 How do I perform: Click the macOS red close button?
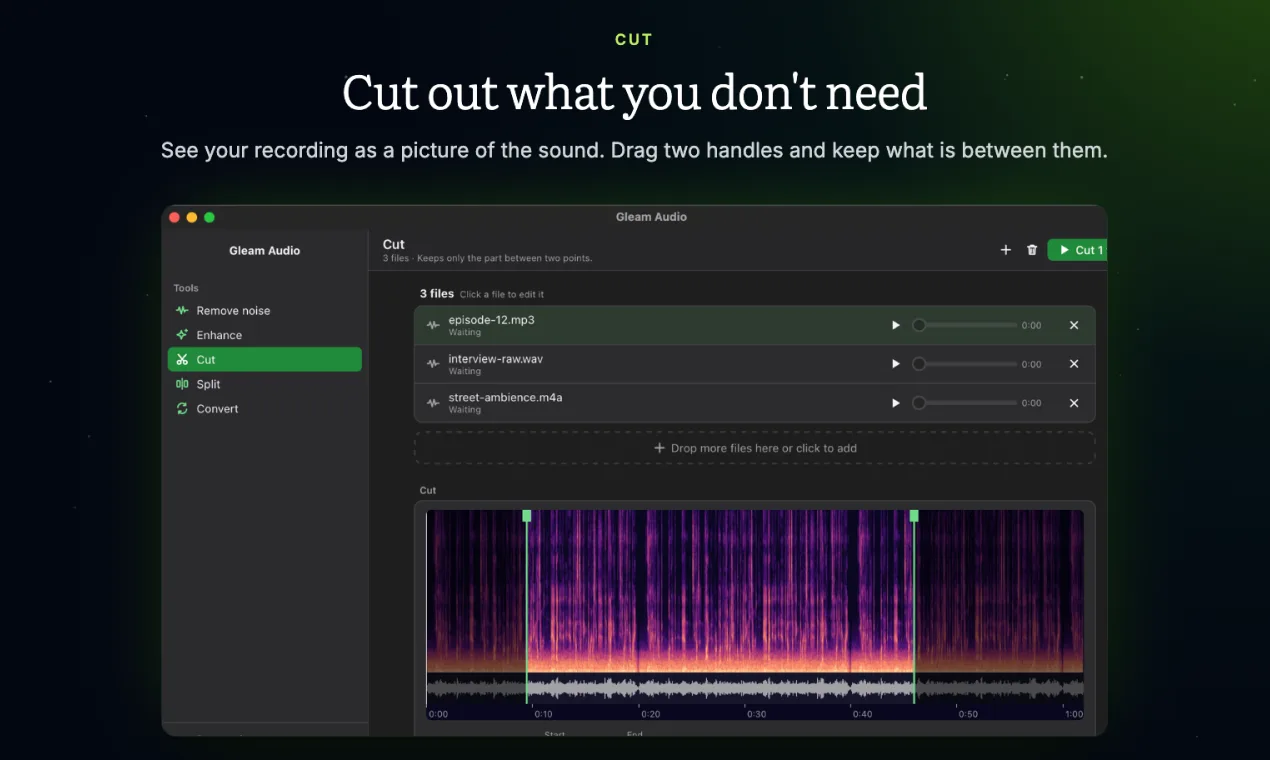(x=175, y=217)
